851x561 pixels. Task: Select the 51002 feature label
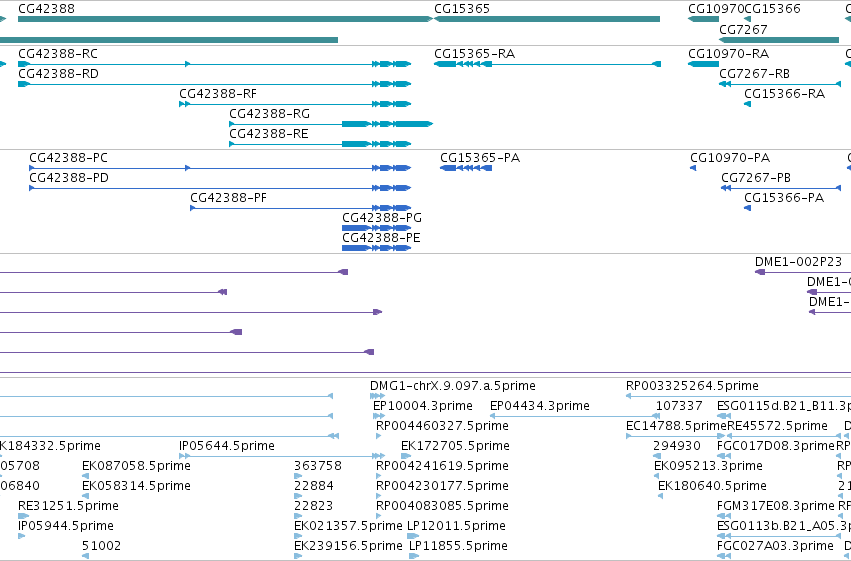[x=101, y=546]
